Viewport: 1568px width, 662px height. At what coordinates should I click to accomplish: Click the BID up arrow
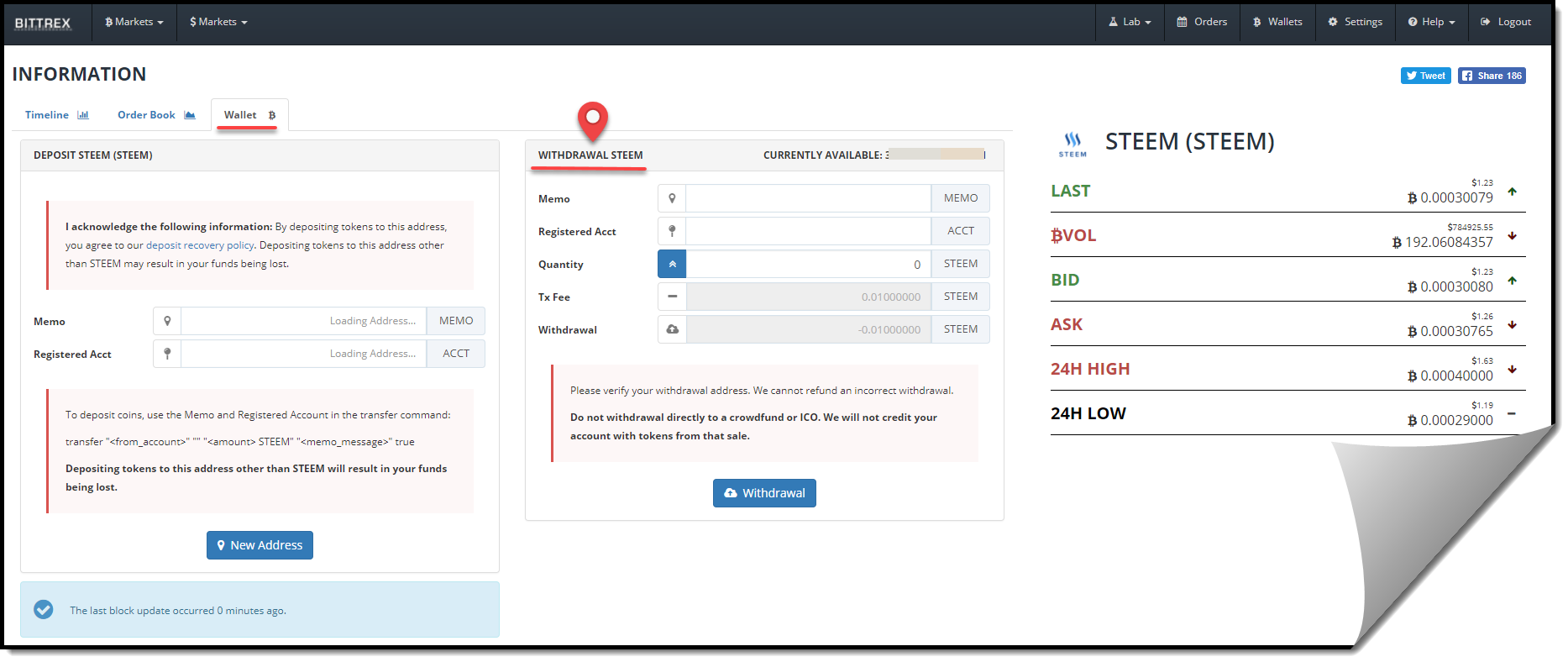point(1512,281)
